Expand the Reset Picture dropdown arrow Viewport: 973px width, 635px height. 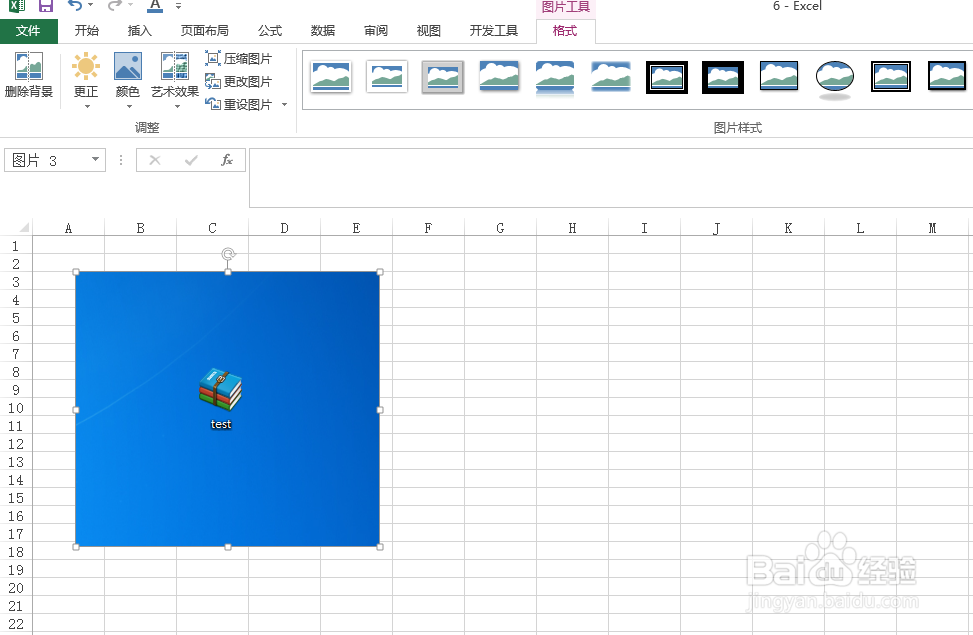(284, 104)
